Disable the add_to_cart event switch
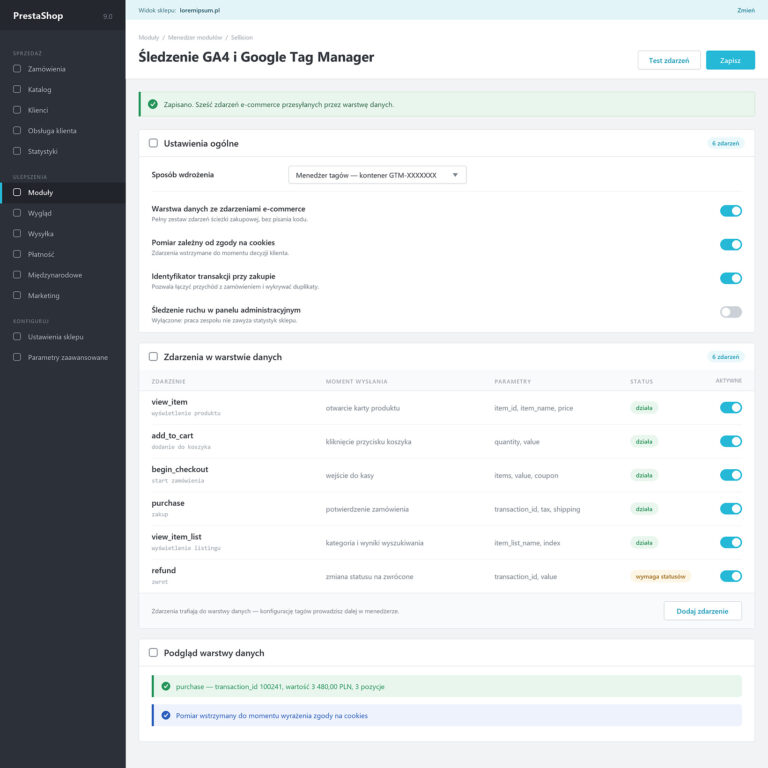Image resolution: width=768 pixels, height=768 pixels. pos(731,441)
